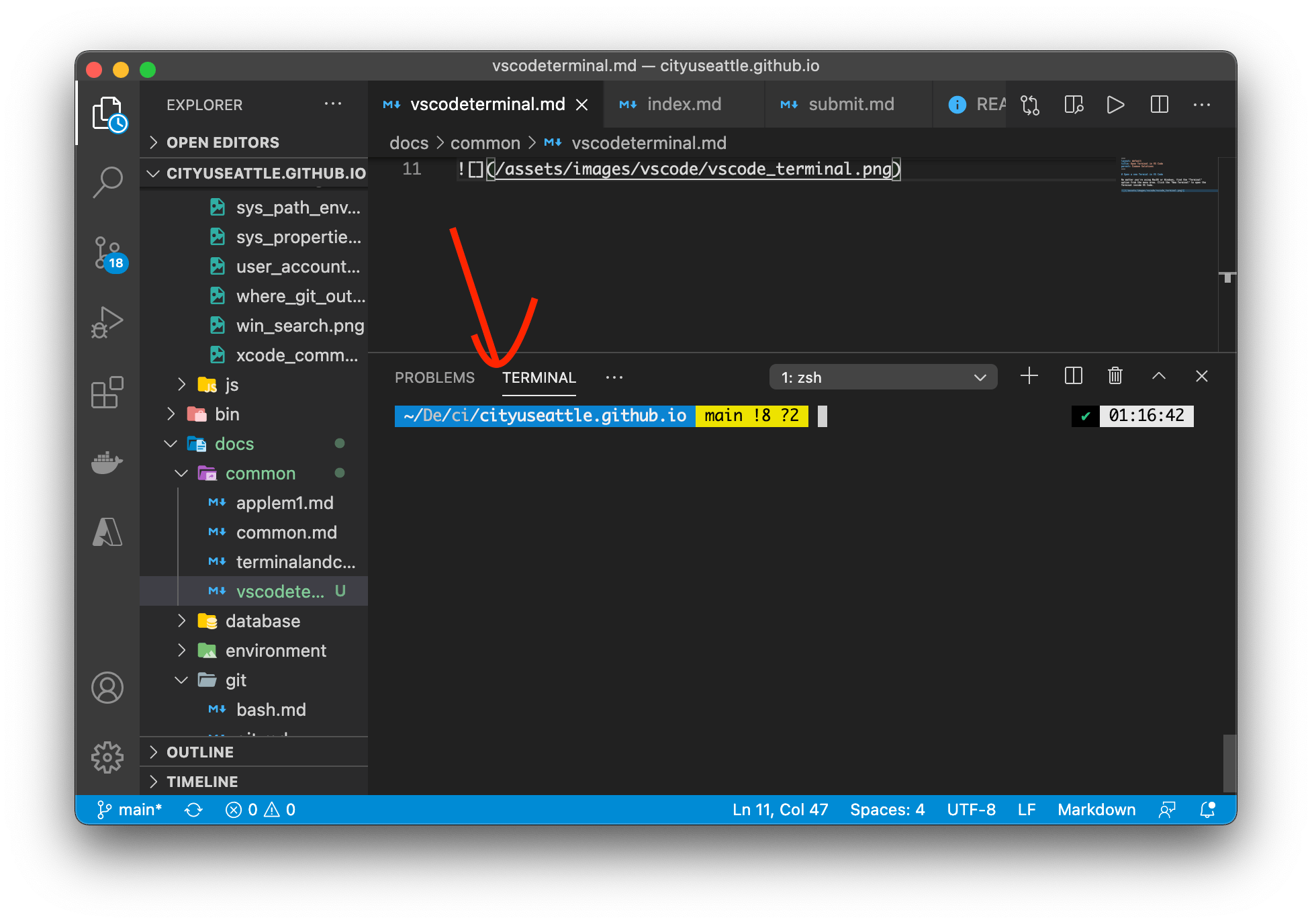Toggle split terminal in panel

1073,376
